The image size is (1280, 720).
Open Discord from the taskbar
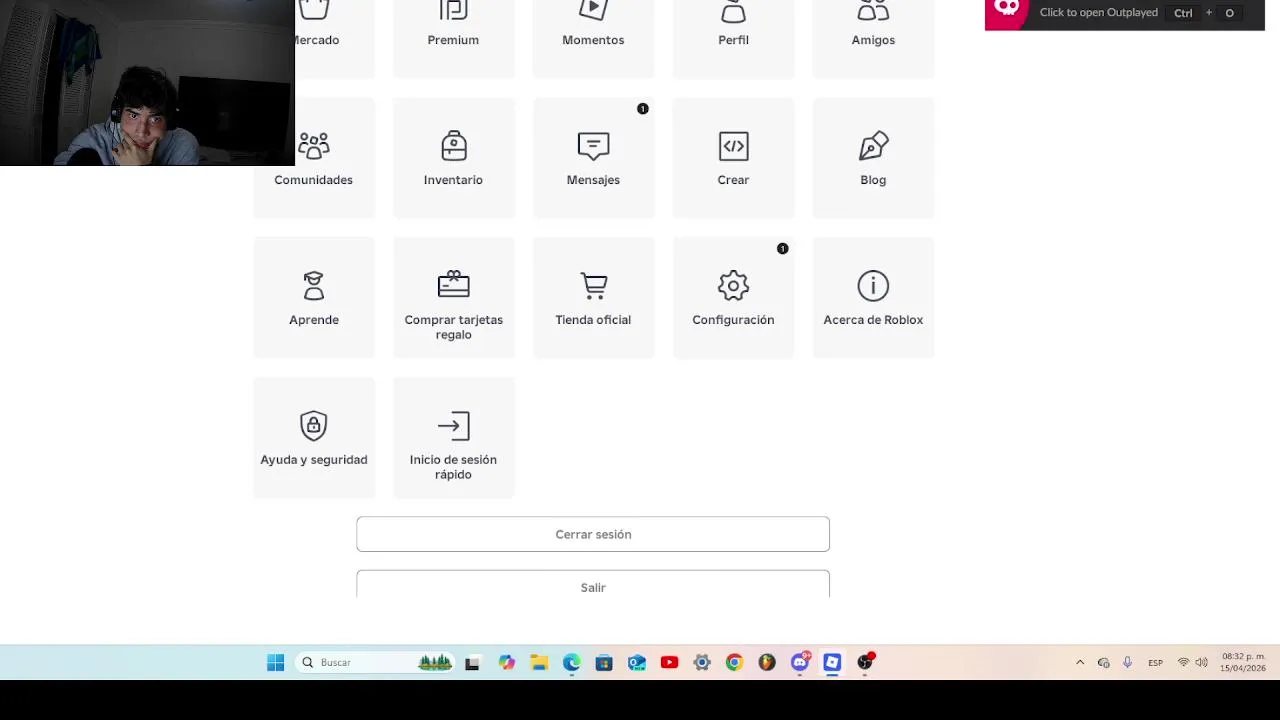click(800, 662)
